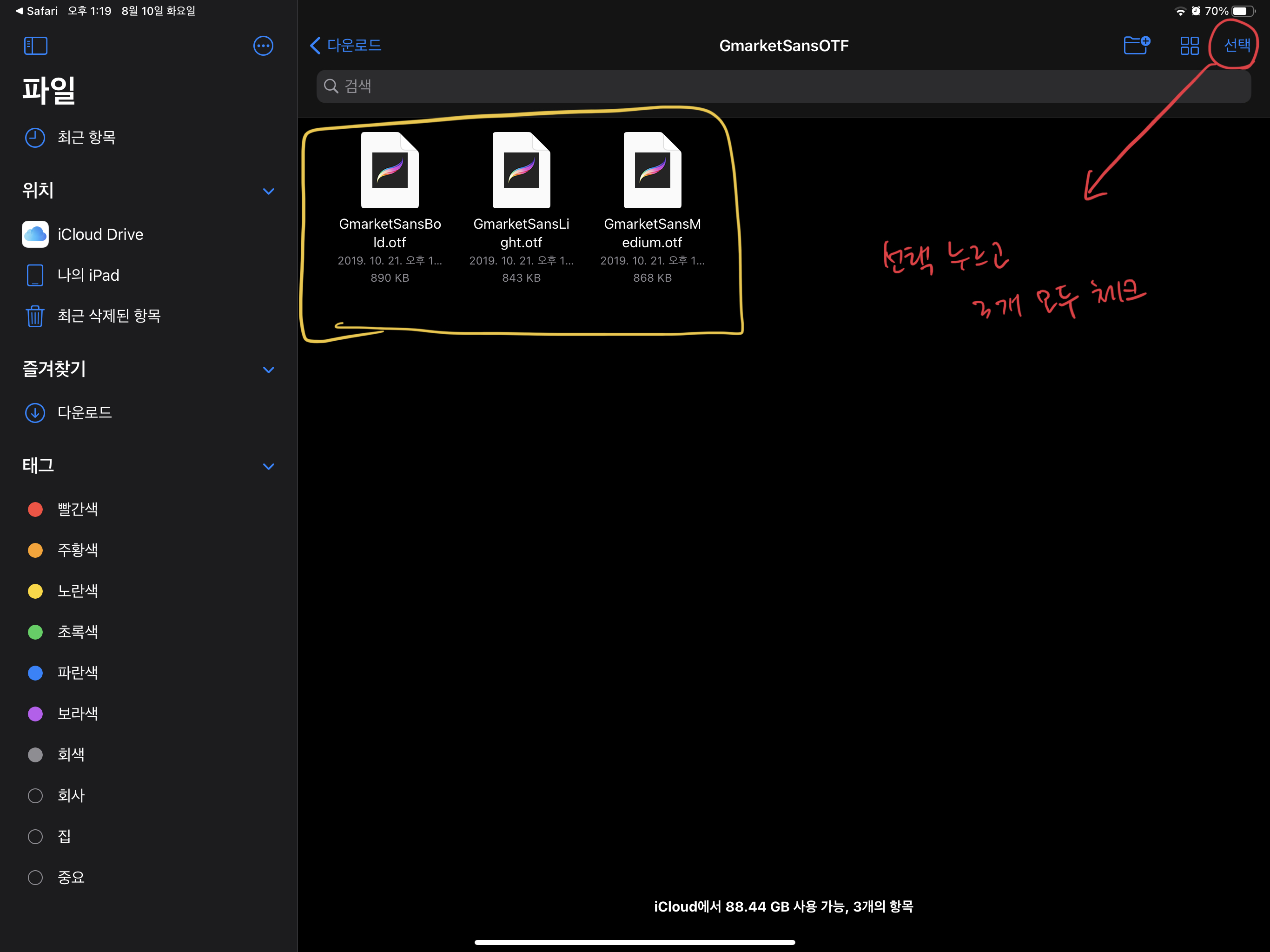
Task: Collapse the 태그 section
Action: (x=268, y=466)
